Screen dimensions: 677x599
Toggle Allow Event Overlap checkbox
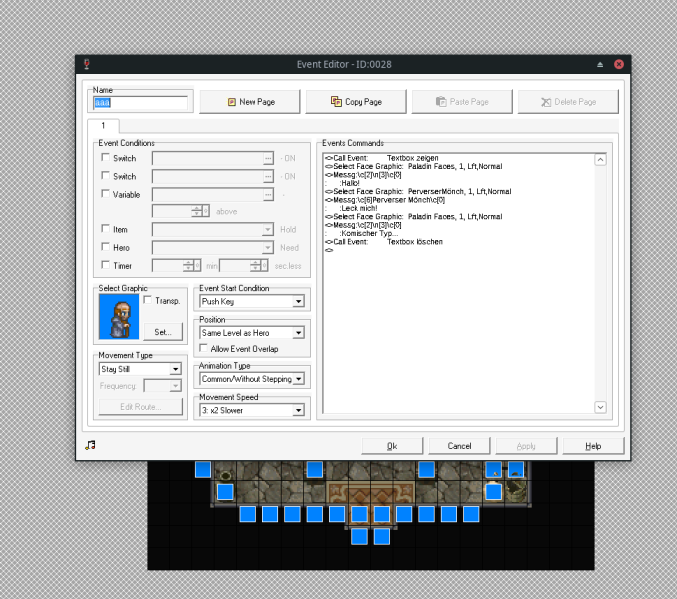204,348
